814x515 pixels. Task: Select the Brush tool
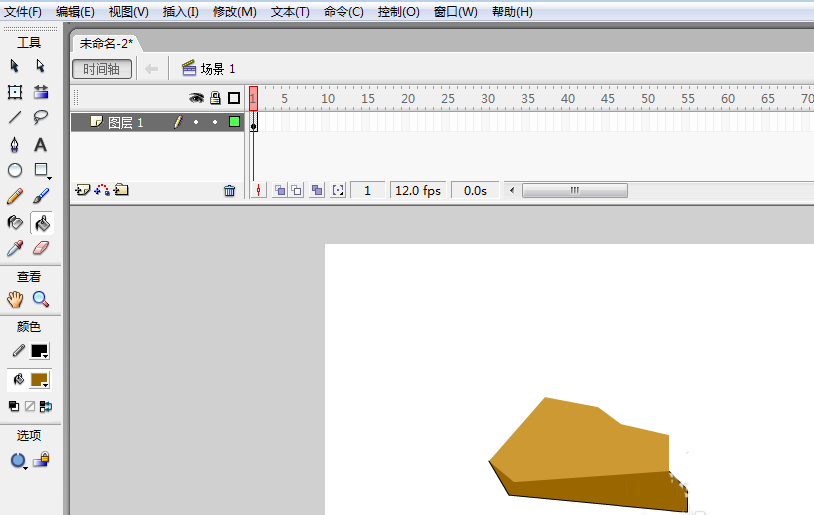click(x=40, y=196)
